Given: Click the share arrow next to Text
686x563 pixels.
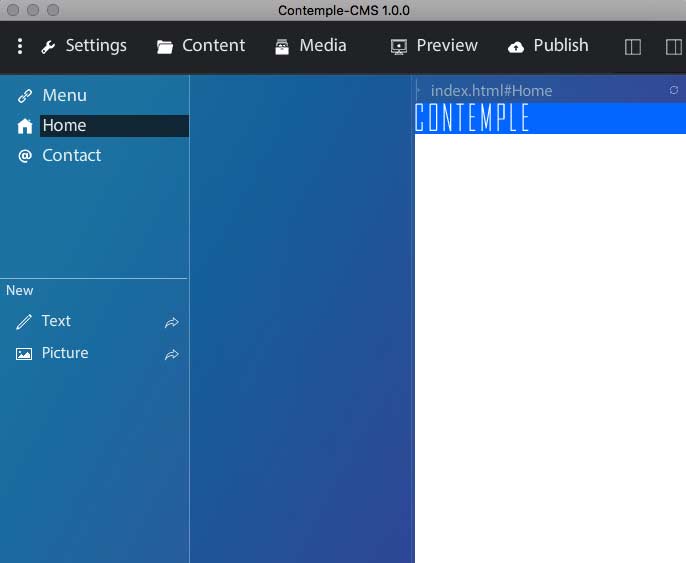Looking at the screenshot, I should pyautogui.click(x=172, y=322).
